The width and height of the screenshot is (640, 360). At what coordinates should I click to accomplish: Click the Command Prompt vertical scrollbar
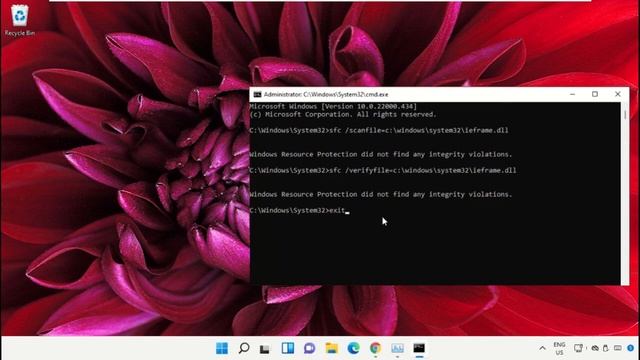[x=625, y=193]
